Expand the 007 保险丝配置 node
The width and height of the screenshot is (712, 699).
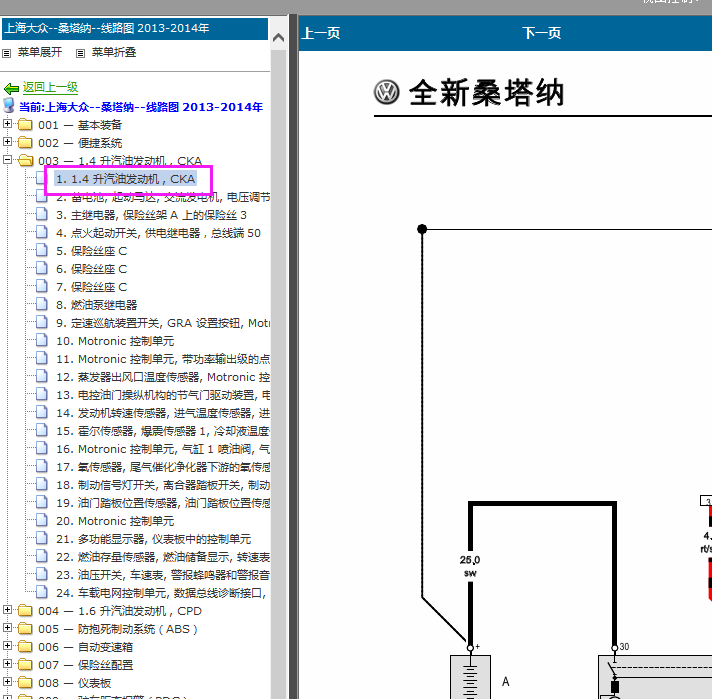point(7,664)
